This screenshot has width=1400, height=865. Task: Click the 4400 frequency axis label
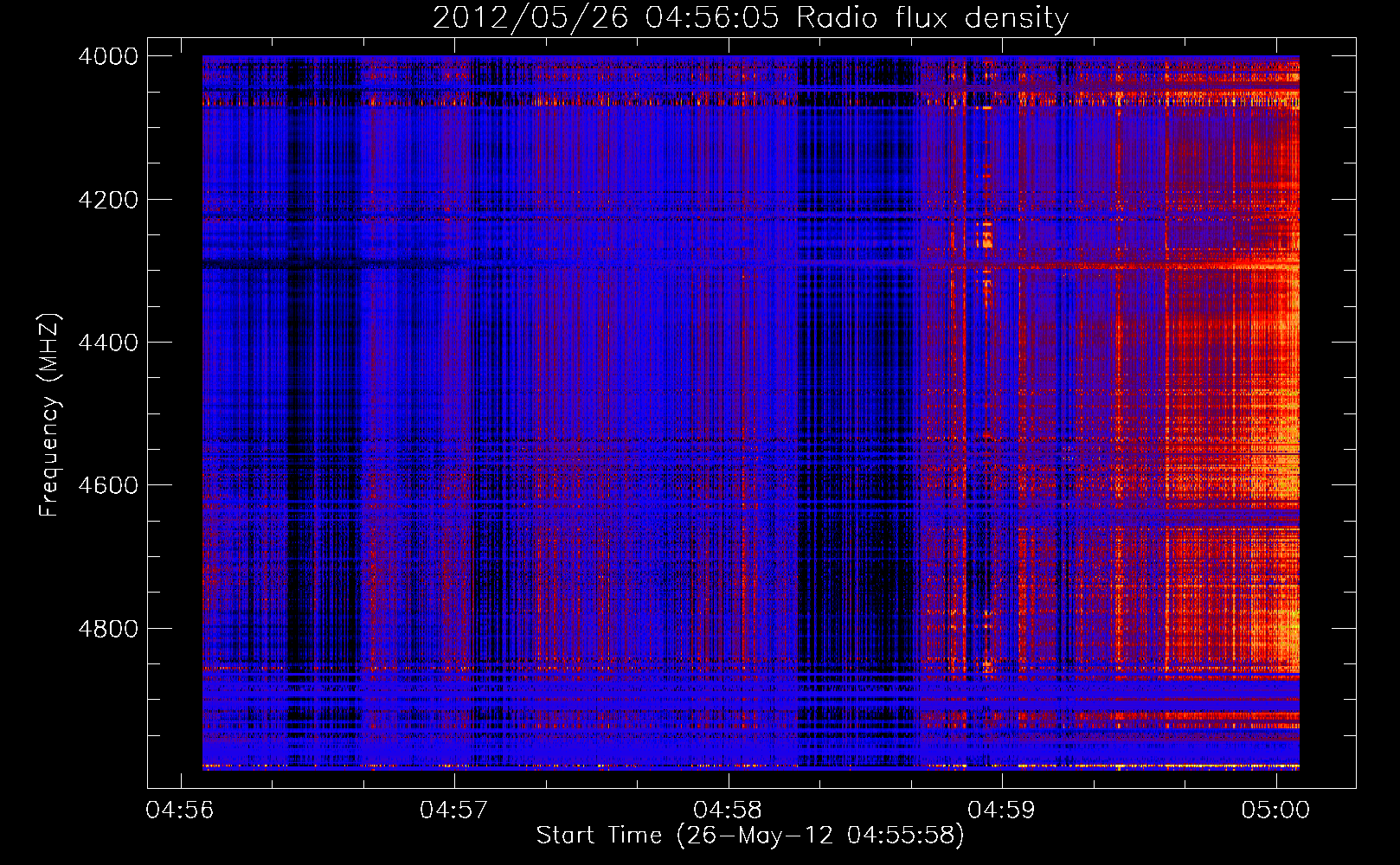pyautogui.click(x=108, y=343)
